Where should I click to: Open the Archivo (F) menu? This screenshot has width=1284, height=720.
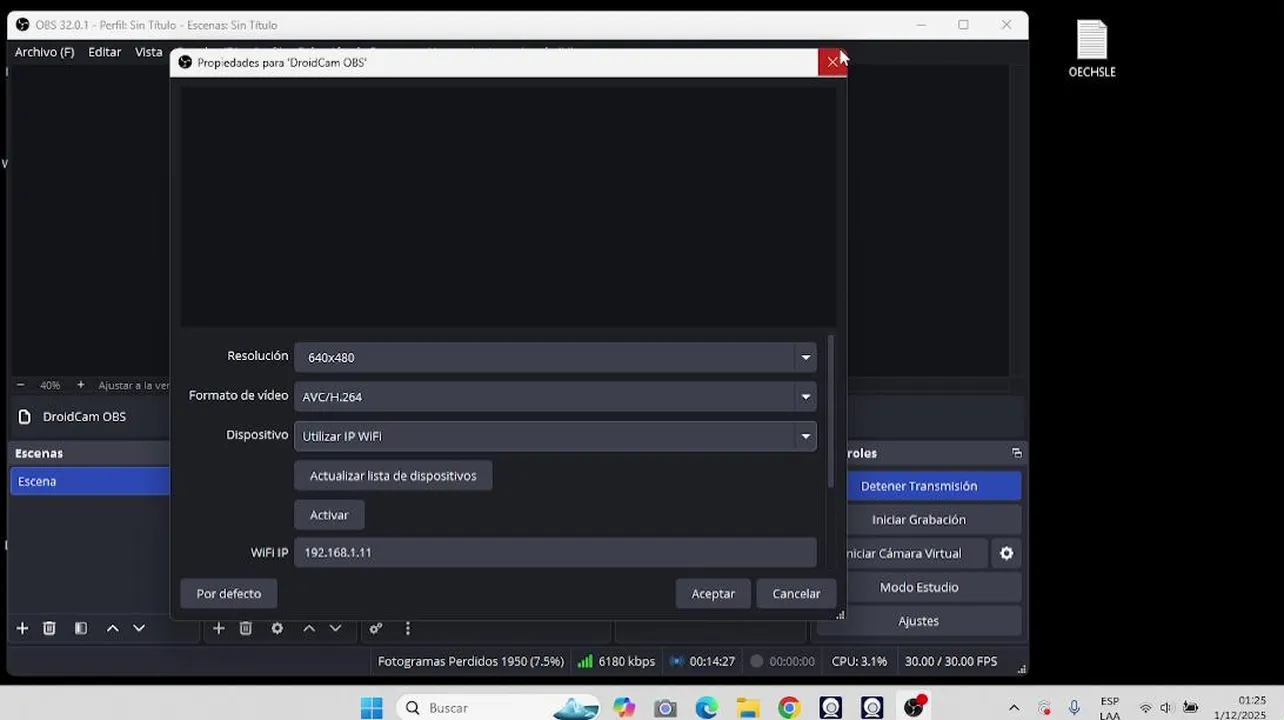point(44,52)
